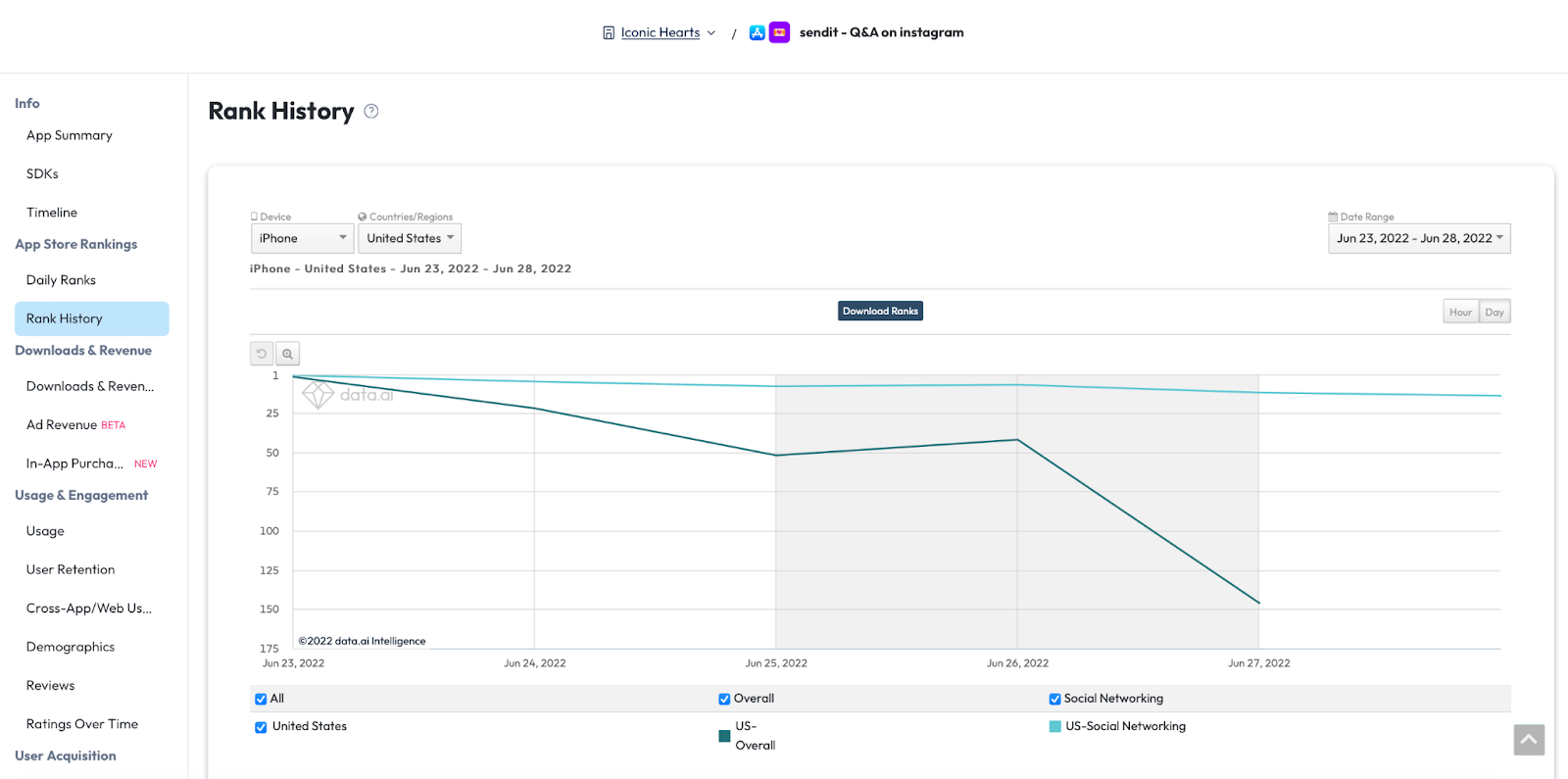Screen dimensions: 1568x779
Task: Click the App Store icon in header
Action: [x=758, y=32]
